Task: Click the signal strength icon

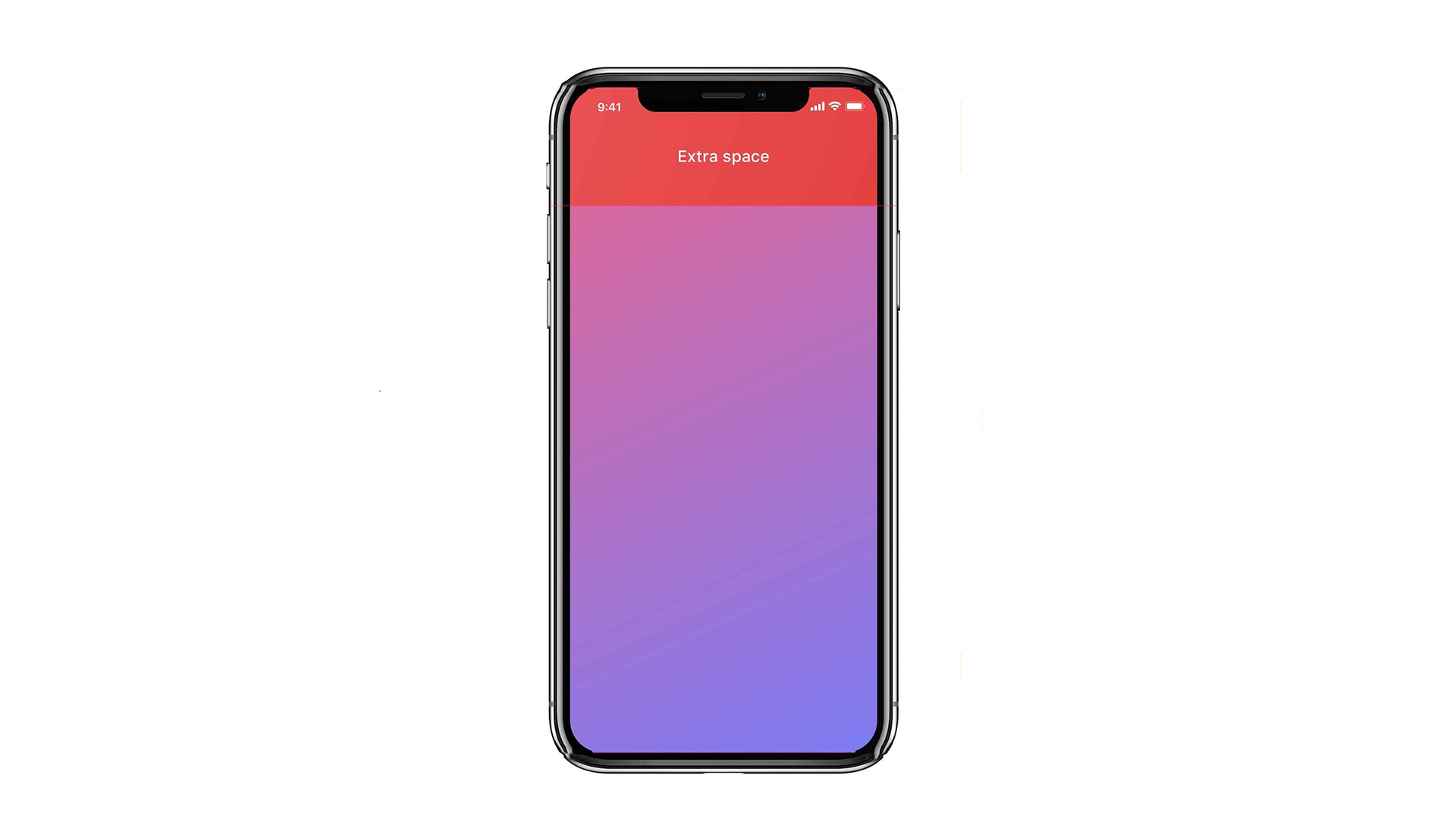Action: (x=812, y=107)
